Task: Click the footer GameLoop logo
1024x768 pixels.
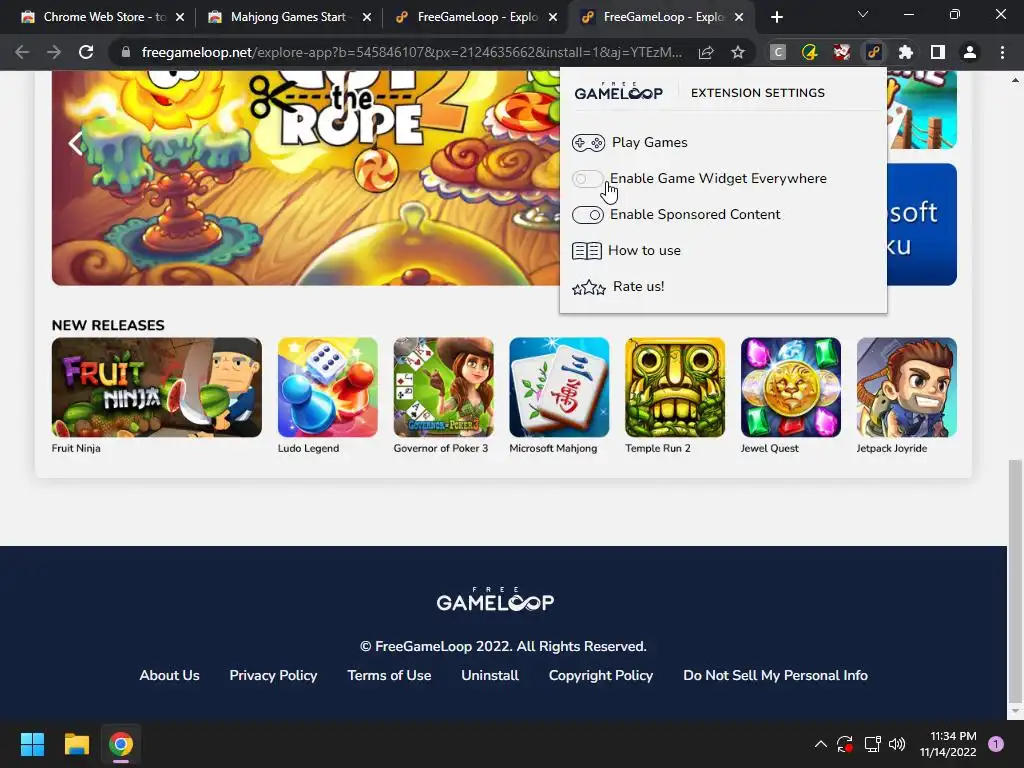Action: click(x=495, y=599)
